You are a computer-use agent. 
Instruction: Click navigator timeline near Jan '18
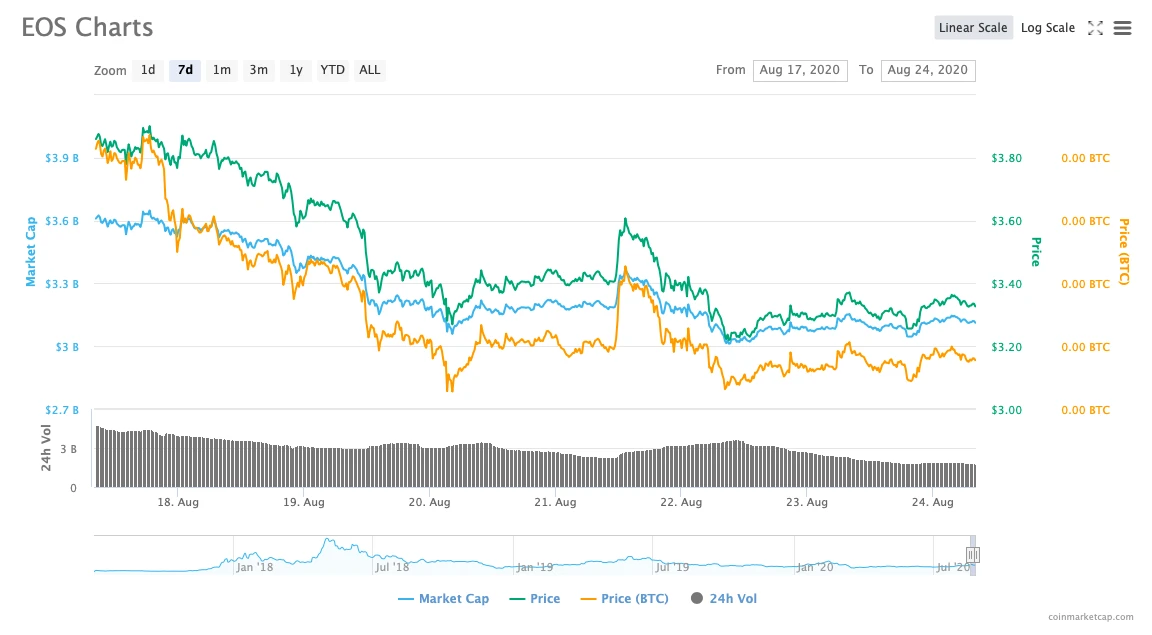click(255, 567)
